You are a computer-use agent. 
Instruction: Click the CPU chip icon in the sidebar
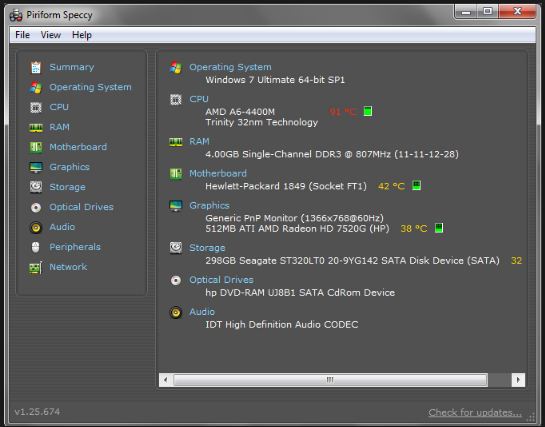[36, 107]
